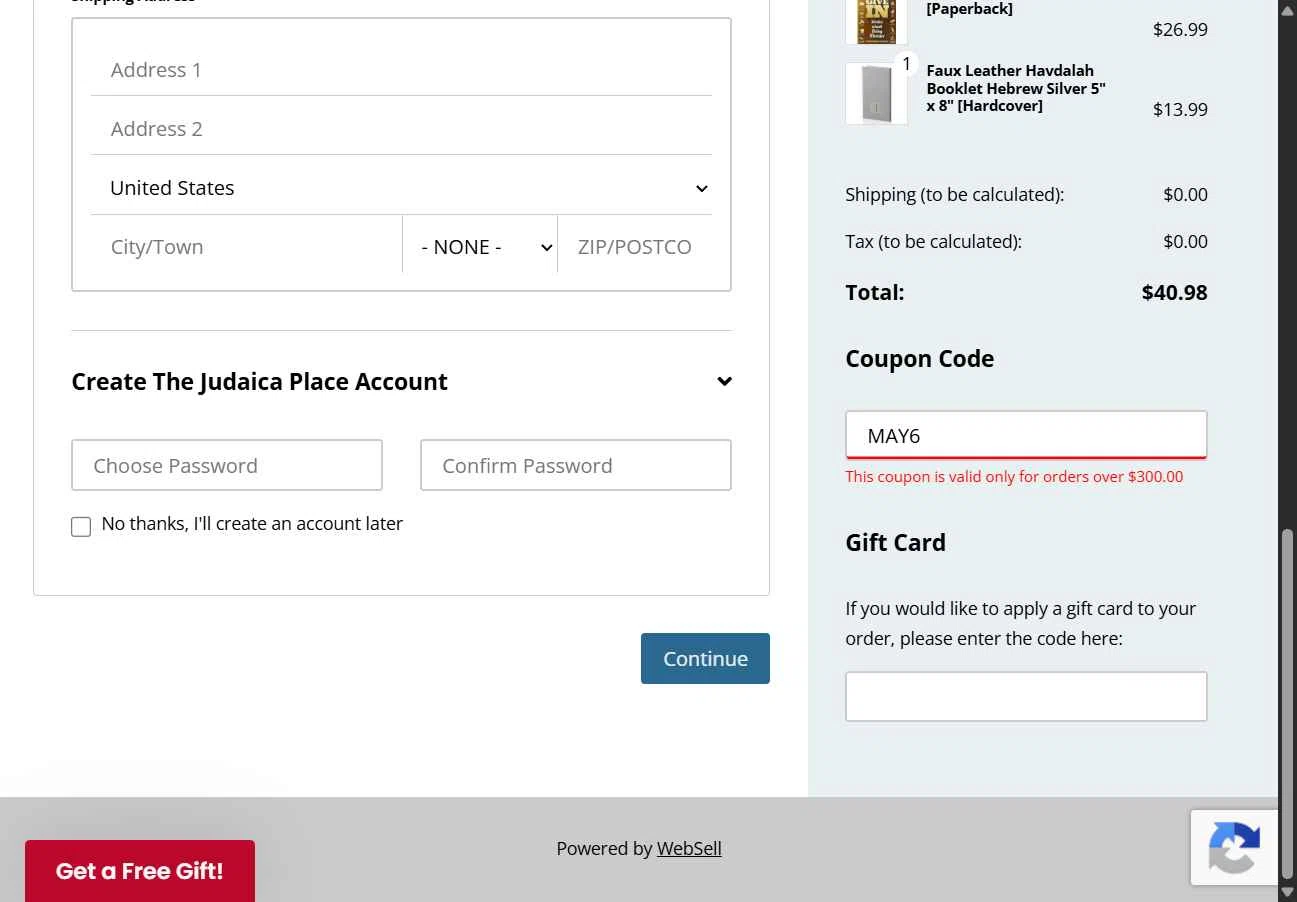1297x902 pixels.
Task: Focus the Address 2 field
Action: click(401, 129)
